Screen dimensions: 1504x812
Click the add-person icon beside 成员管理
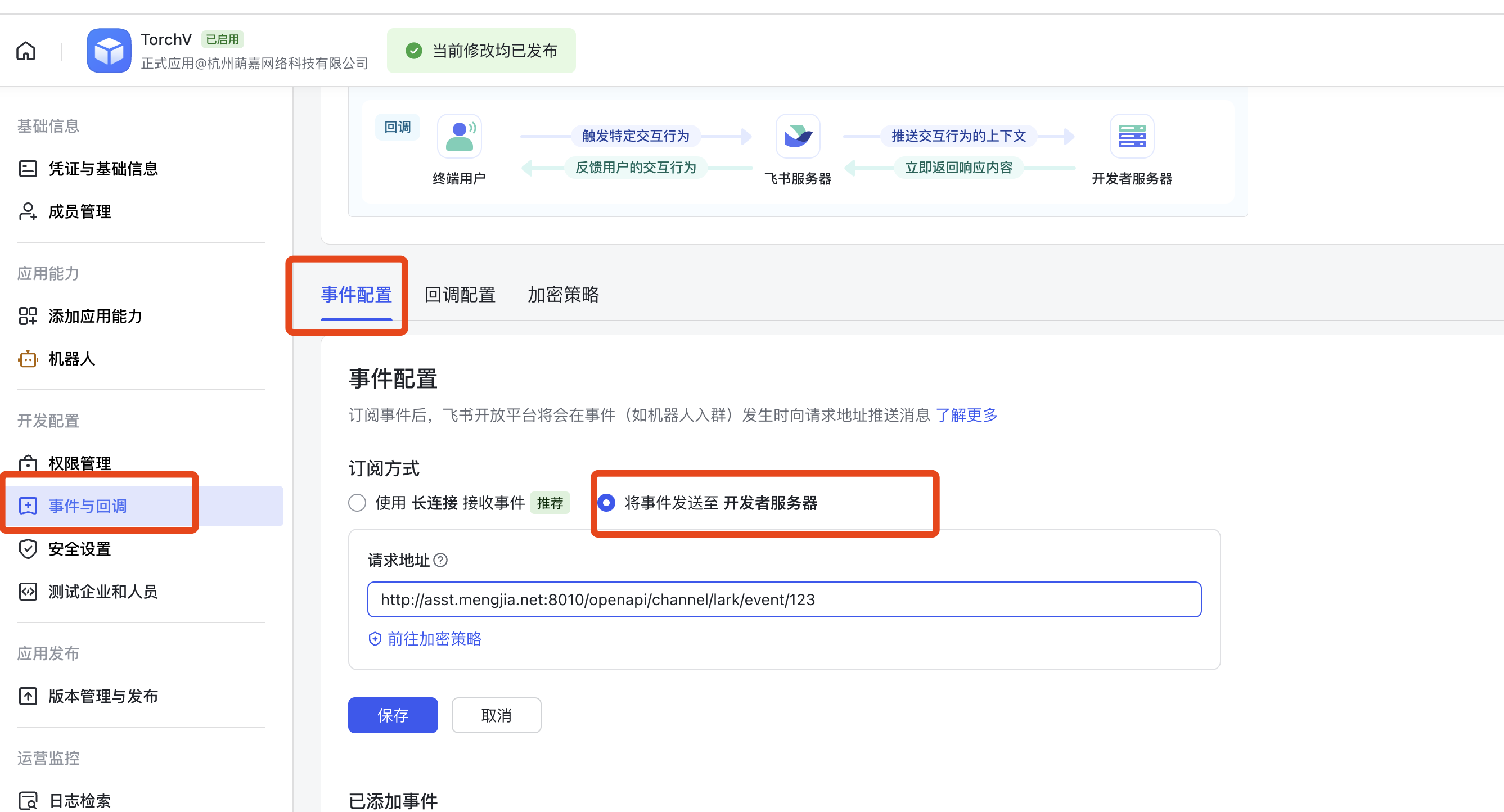[x=28, y=211]
